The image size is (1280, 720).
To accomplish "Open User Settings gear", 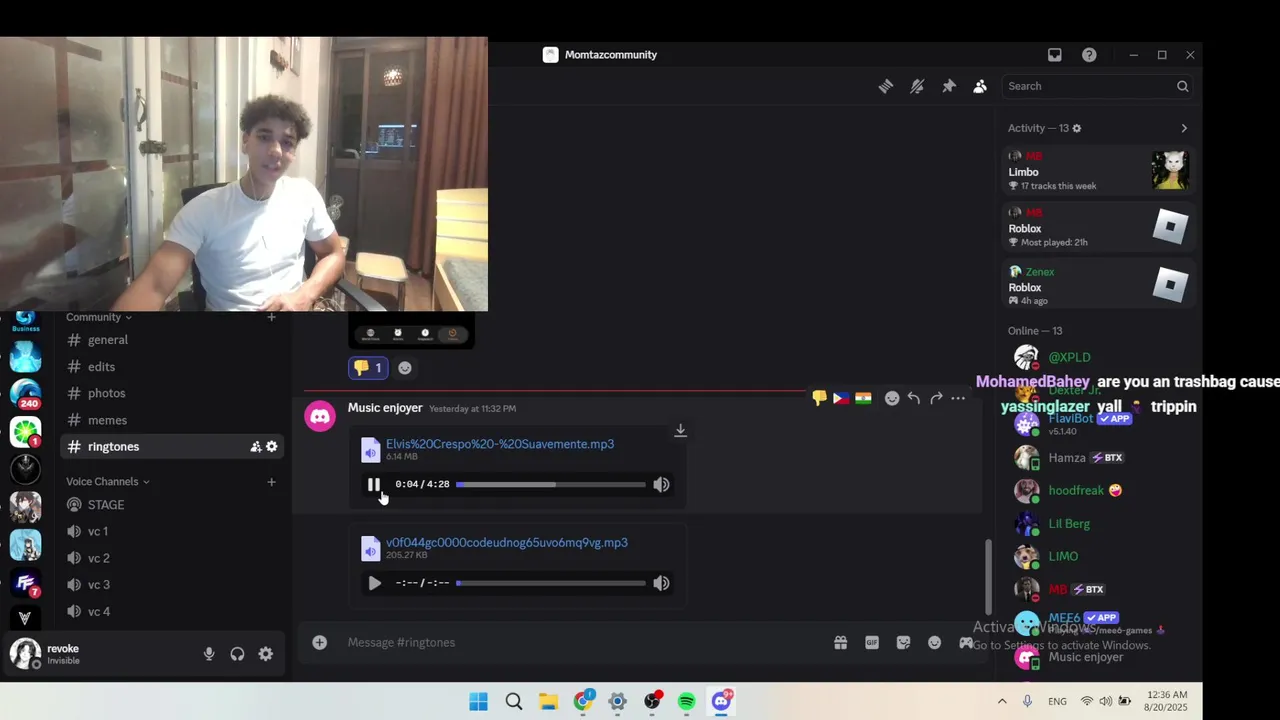I will point(266,654).
